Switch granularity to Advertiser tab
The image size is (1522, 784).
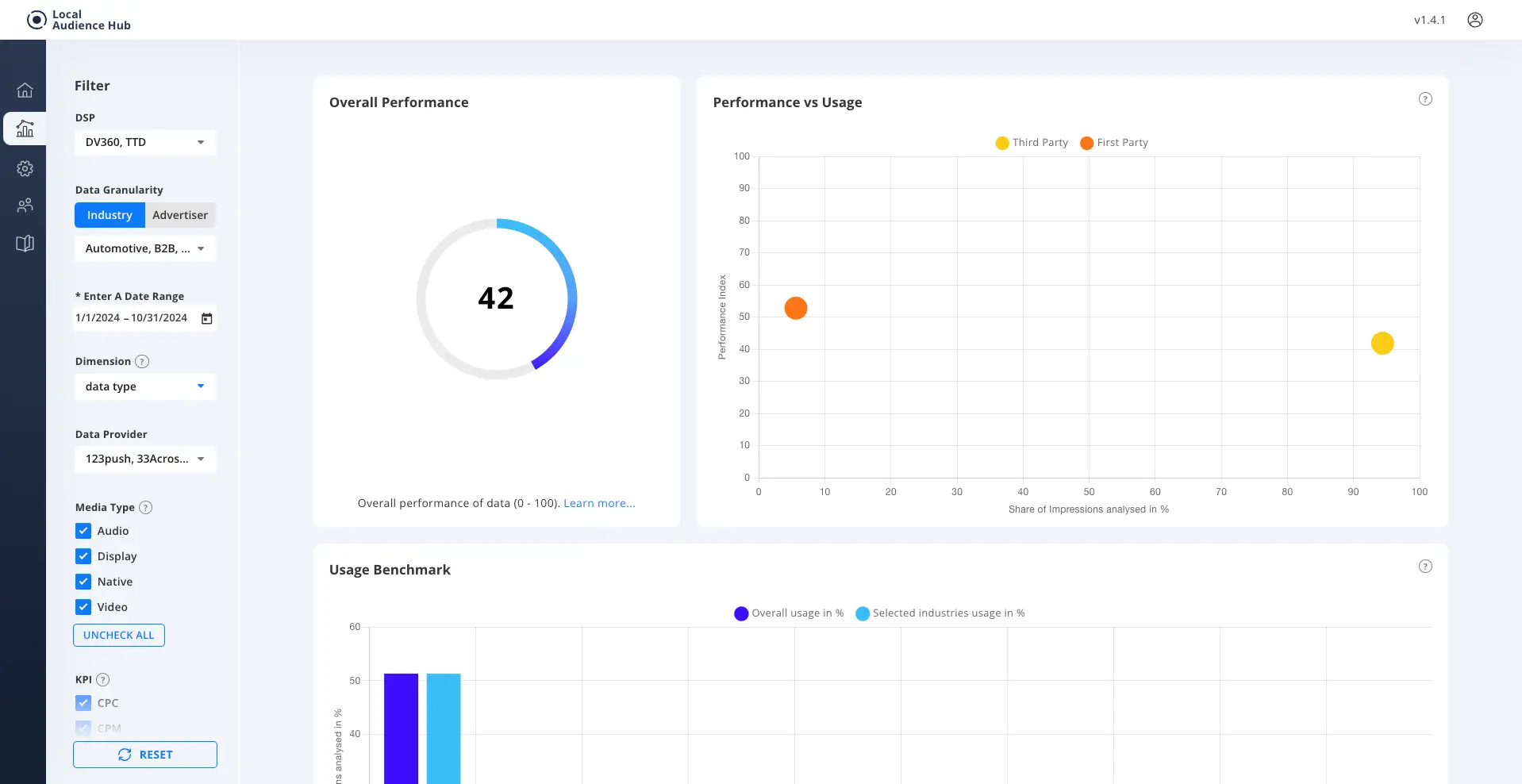coord(180,215)
